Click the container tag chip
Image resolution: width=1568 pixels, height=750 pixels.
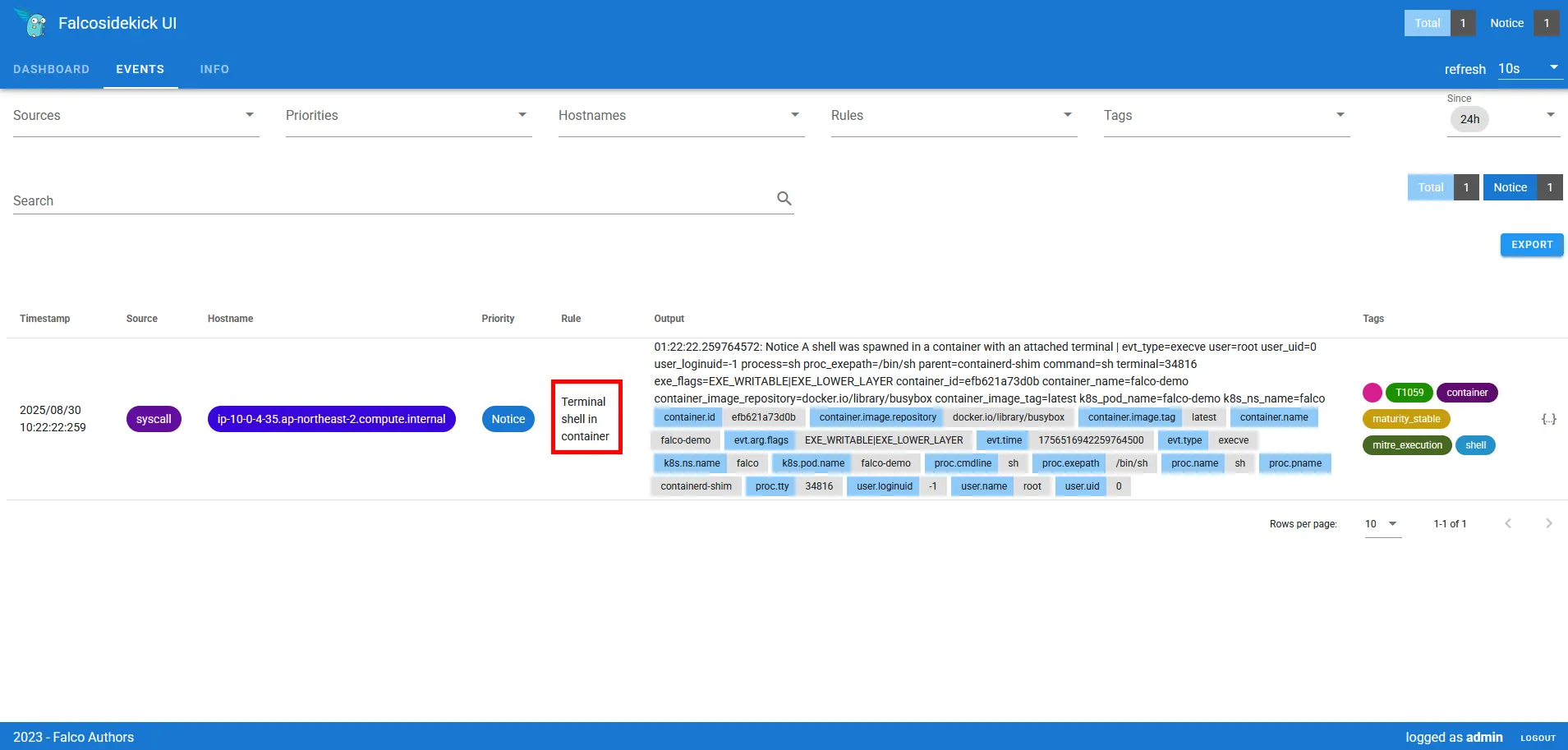point(1467,393)
